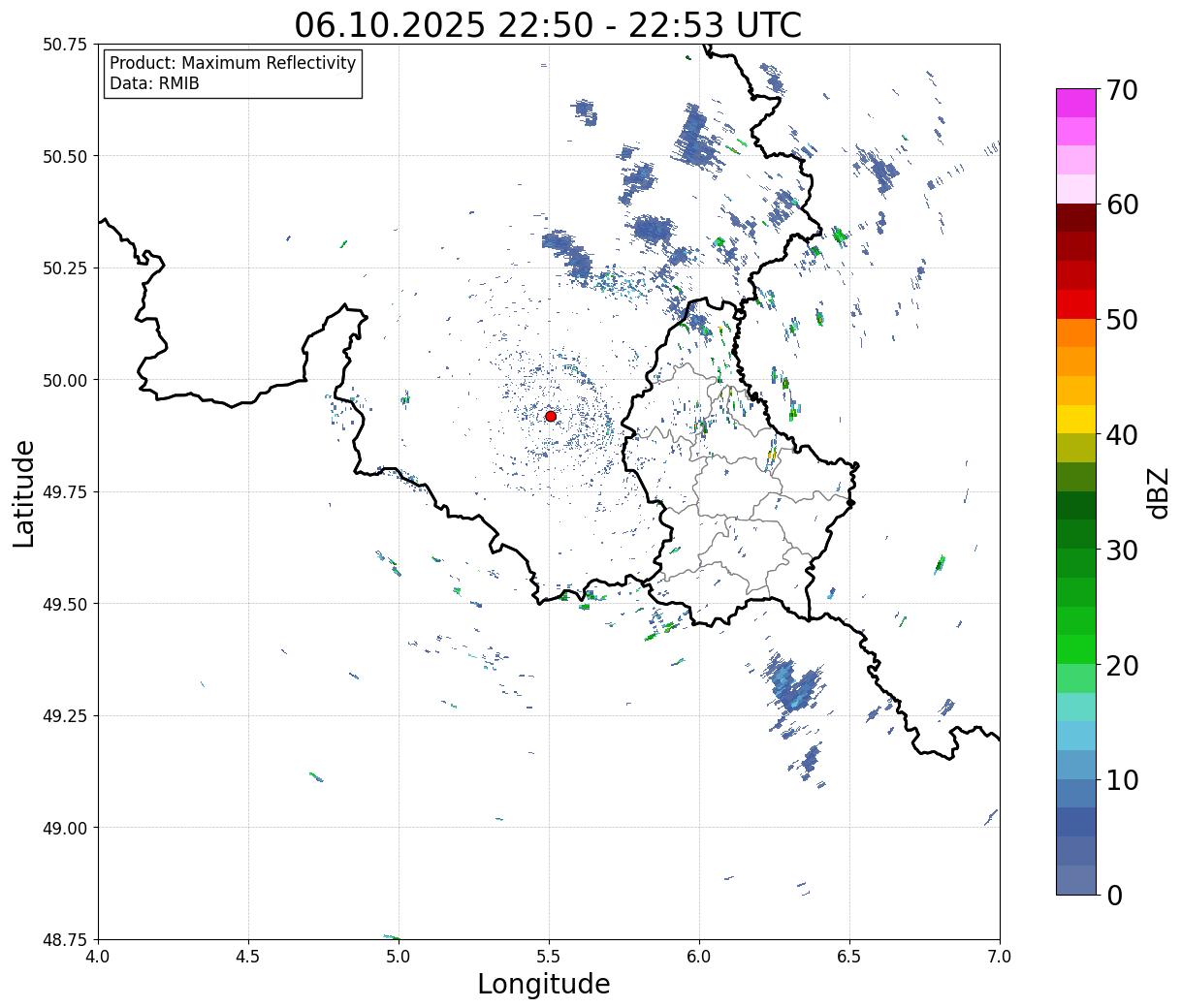Click the longitude tick label 4.0
Image resolution: width=1182 pixels, height=1008 pixels.
tap(98, 957)
